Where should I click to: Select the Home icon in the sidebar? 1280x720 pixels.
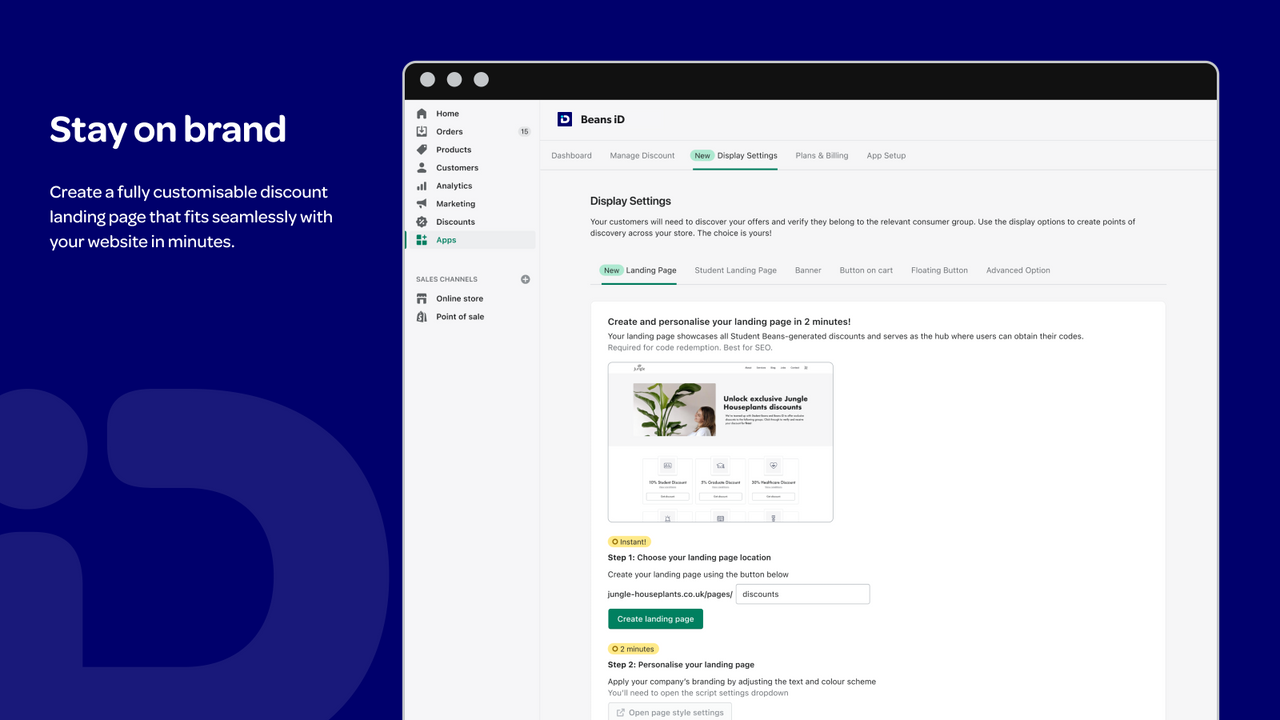[422, 113]
